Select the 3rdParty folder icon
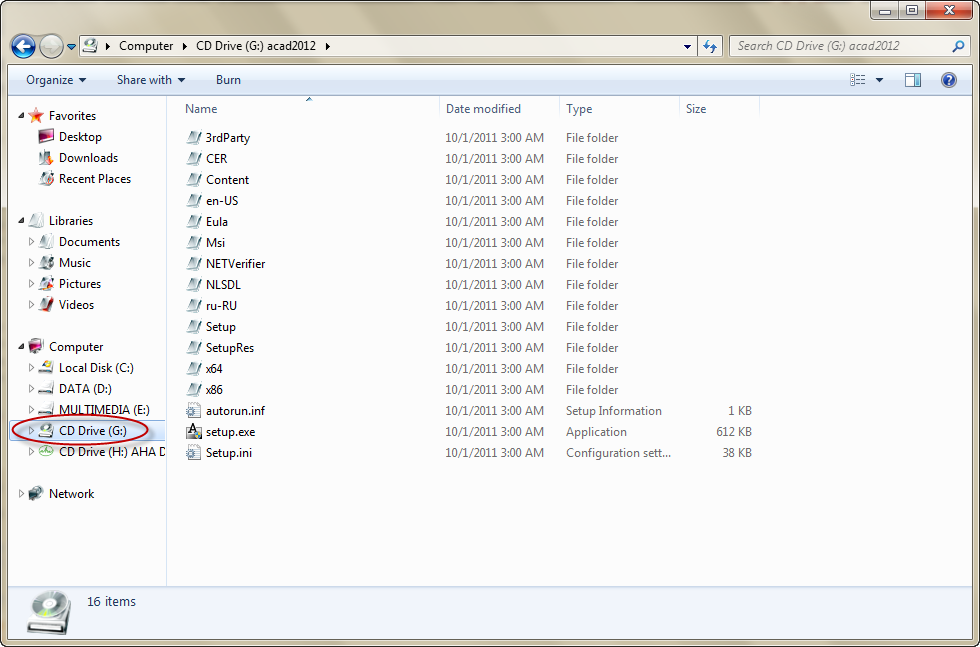This screenshot has width=980, height=647. (x=193, y=138)
